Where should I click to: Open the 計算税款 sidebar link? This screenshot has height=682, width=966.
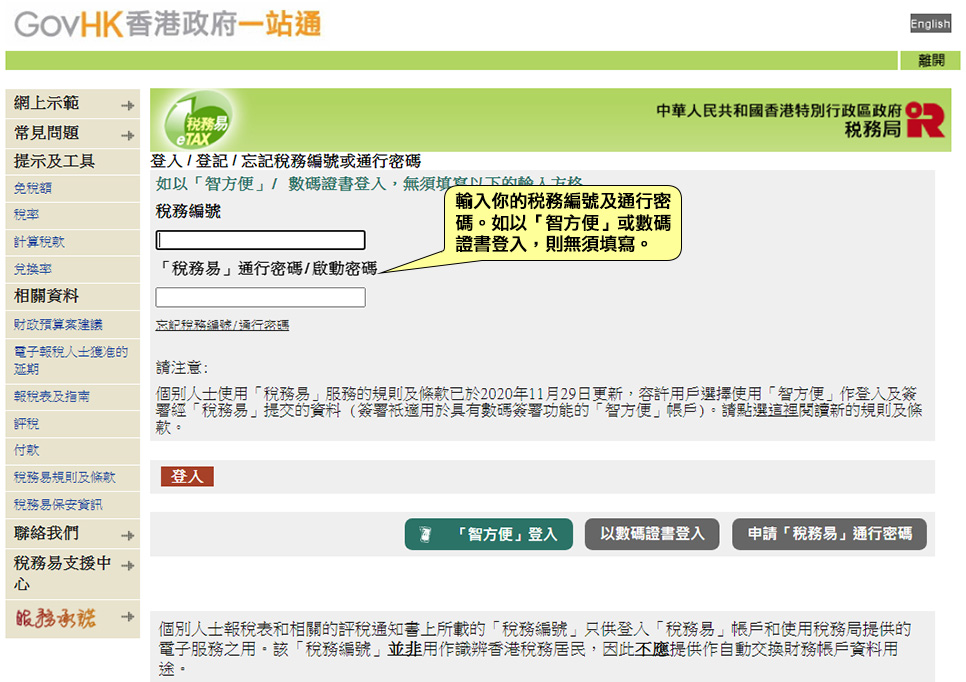click(x=39, y=242)
